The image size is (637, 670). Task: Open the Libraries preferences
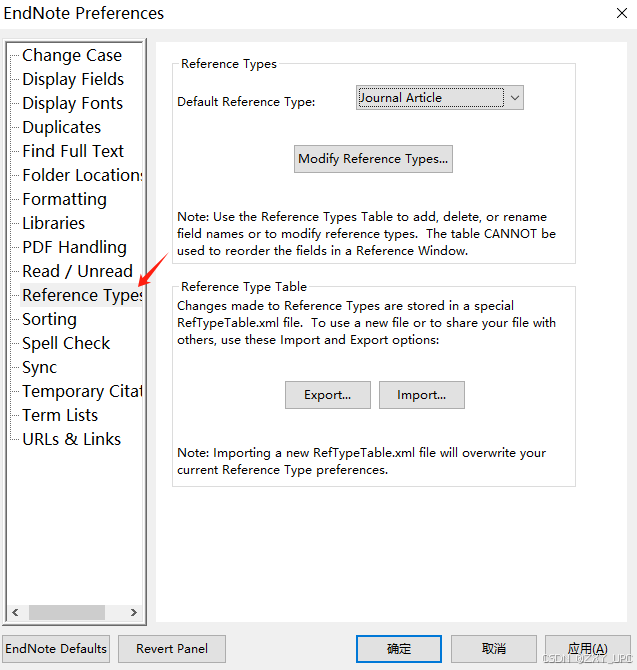click(53, 223)
